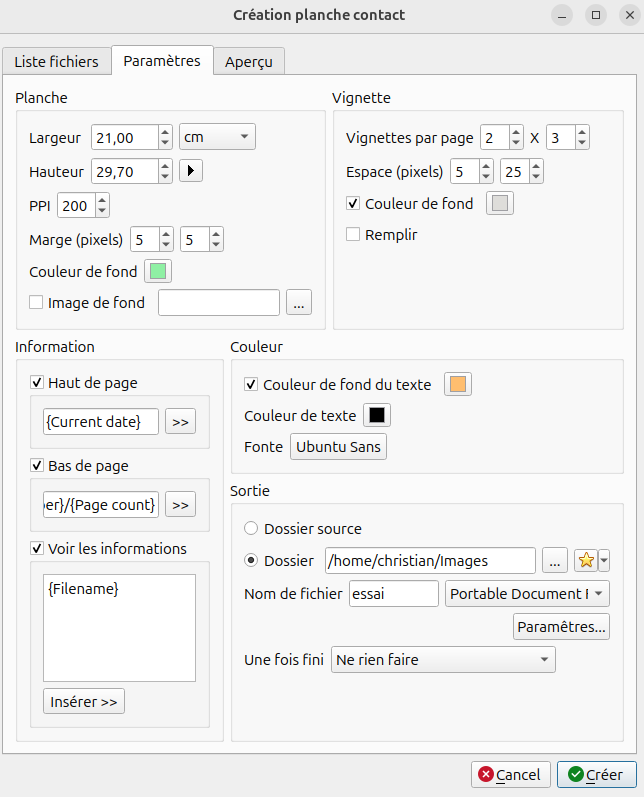Expand the Portable Document format dropdown

(527, 594)
